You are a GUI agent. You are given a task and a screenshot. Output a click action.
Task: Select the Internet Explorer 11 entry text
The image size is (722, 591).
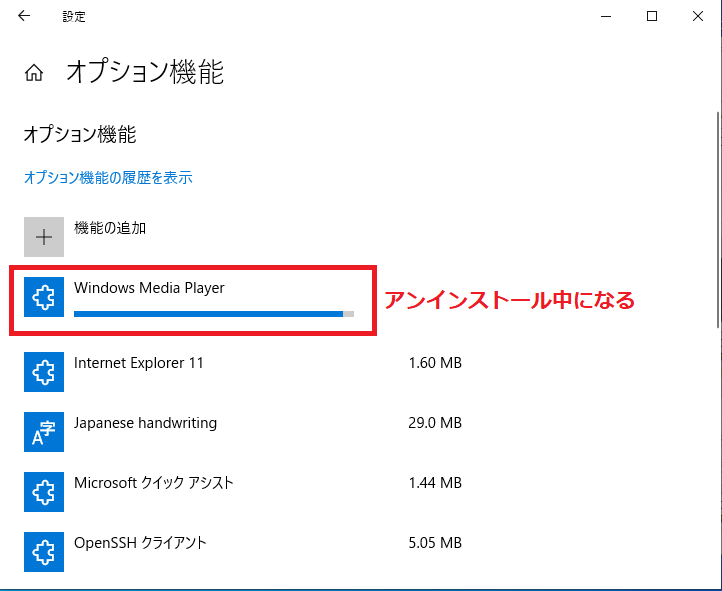tap(139, 363)
